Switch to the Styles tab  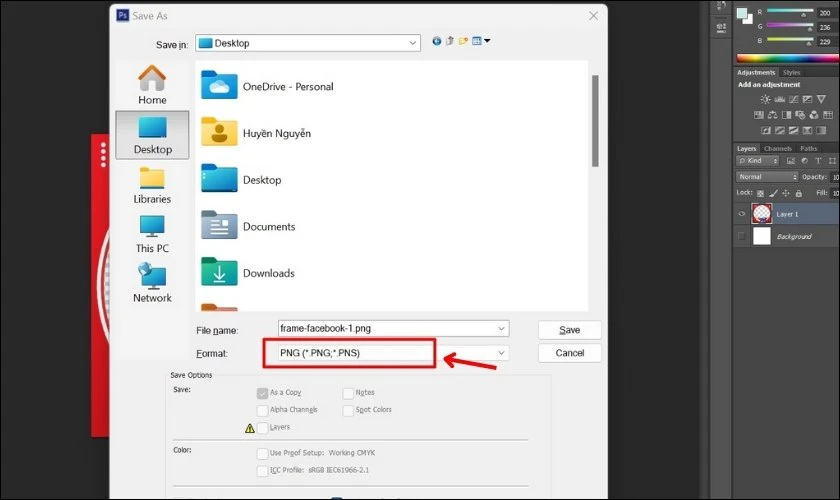791,72
